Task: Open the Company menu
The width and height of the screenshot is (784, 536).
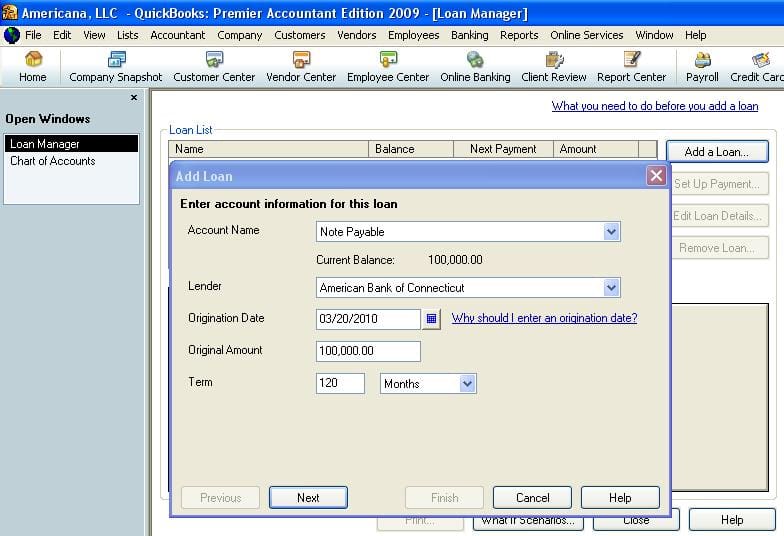Action: pos(240,35)
